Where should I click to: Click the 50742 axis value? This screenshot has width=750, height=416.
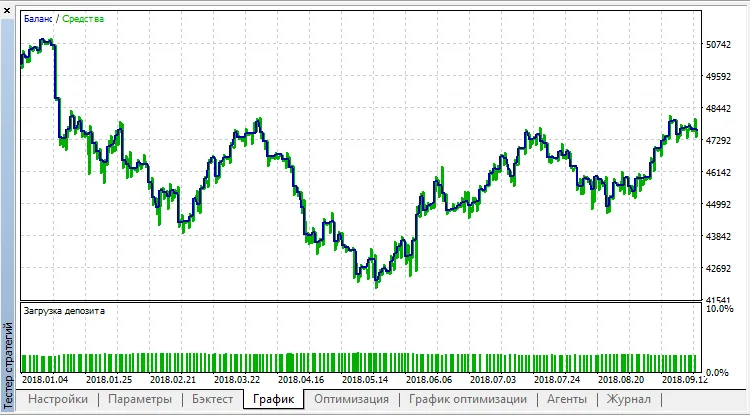(x=718, y=45)
